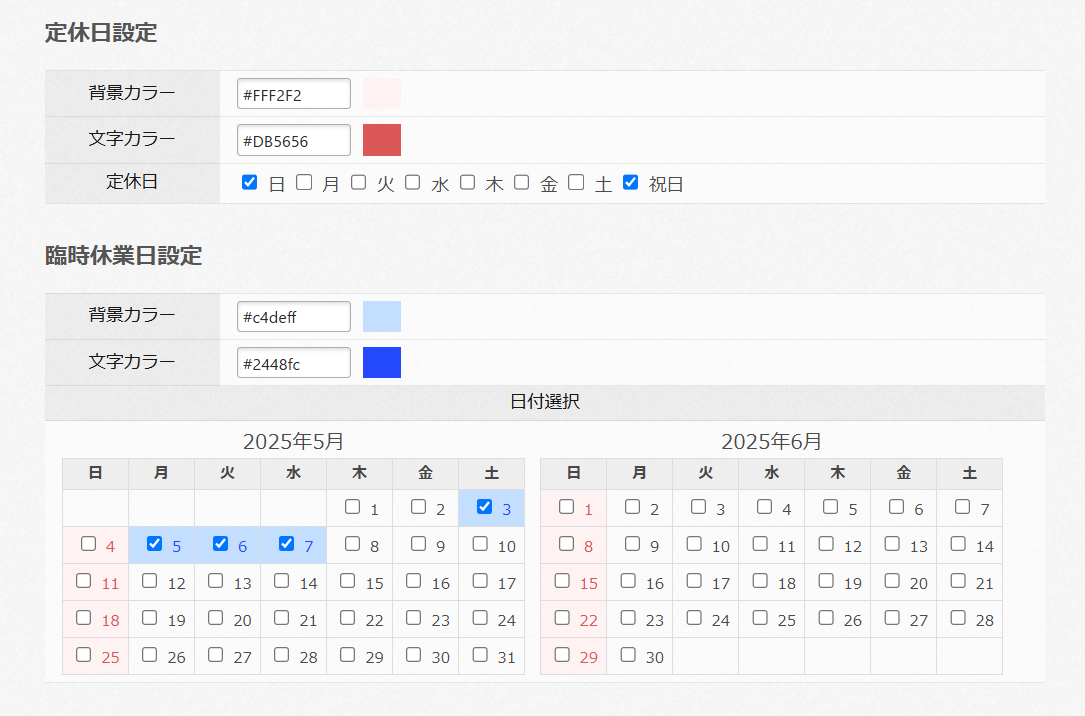Open the vivid blue text color swatch
1085x716 pixels.
click(382, 363)
